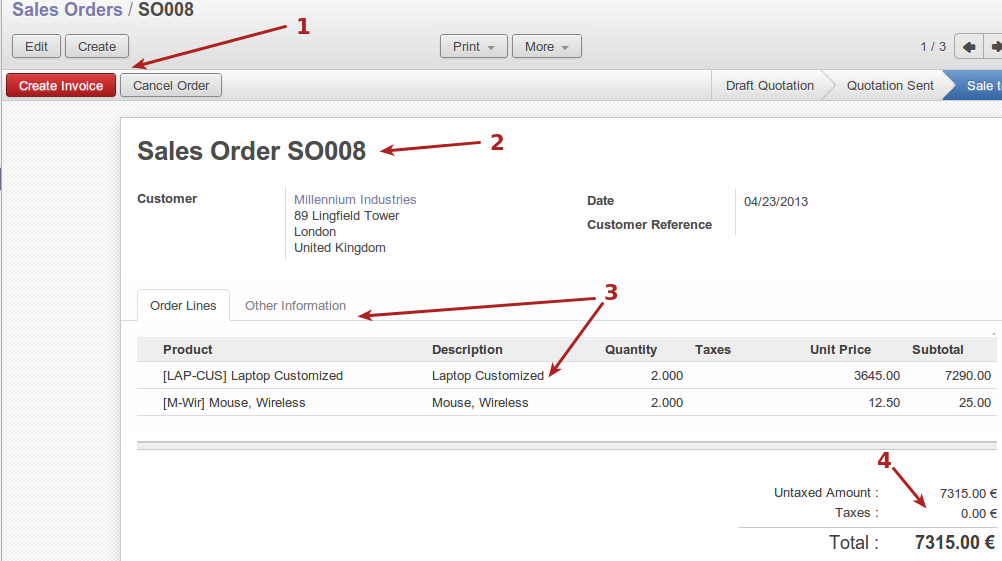
Task: Switch to the Other Information tab
Action: pos(295,306)
